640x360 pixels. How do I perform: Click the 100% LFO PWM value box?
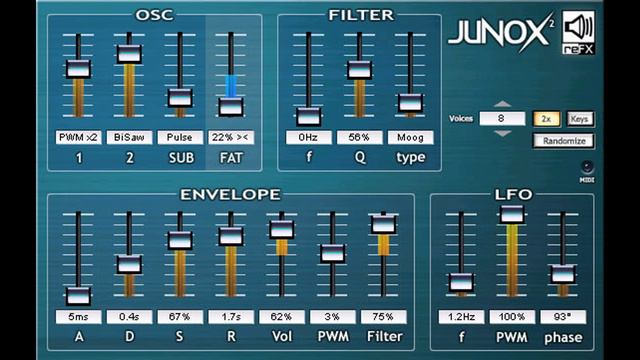point(512,317)
